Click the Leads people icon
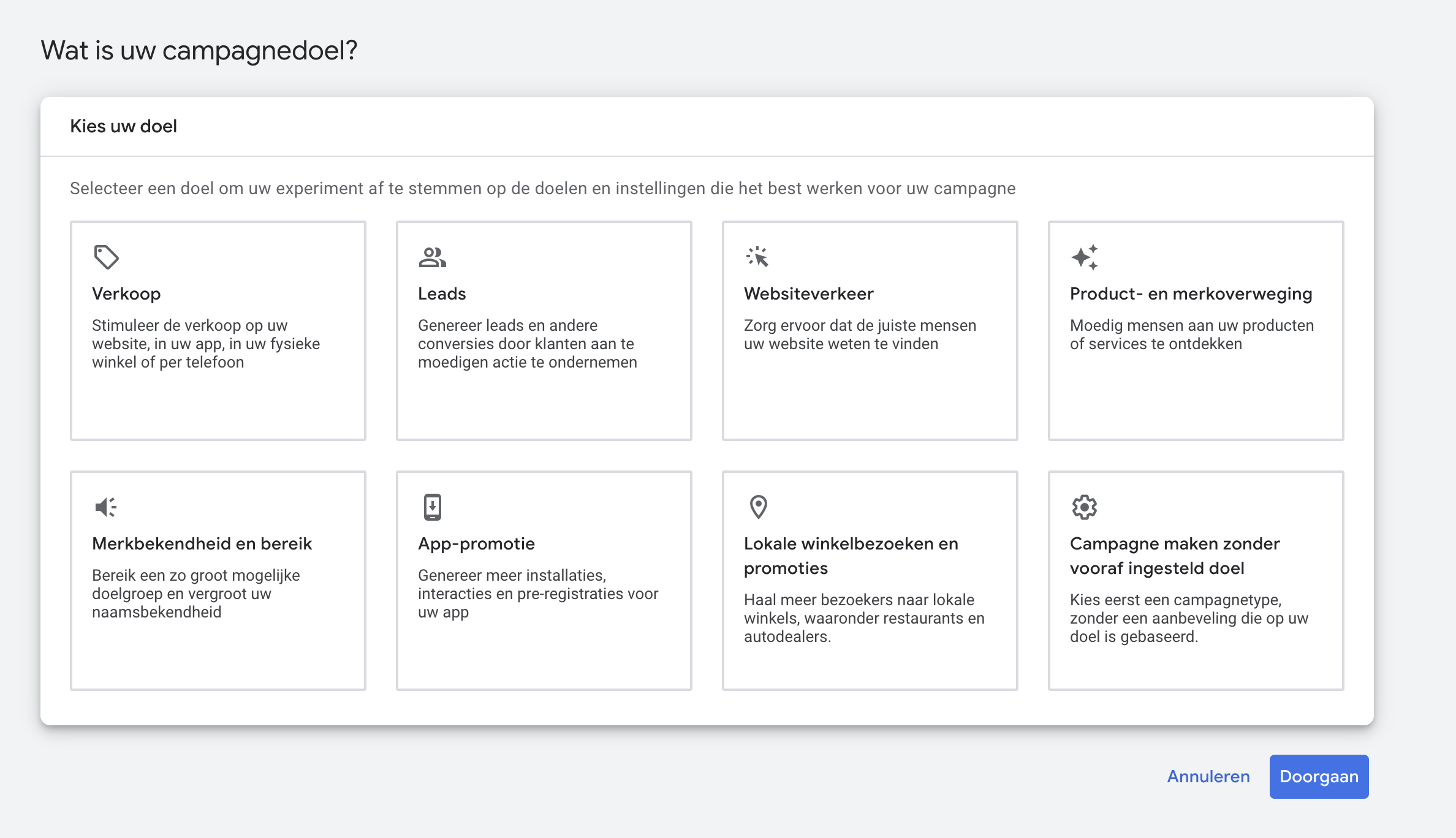Viewport: 1456px width, 838px height. click(432, 257)
